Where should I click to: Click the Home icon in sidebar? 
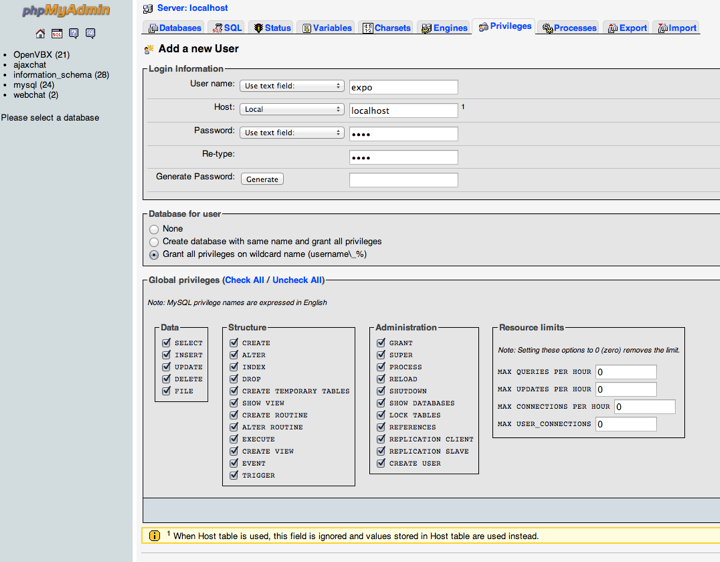click(40, 33)
